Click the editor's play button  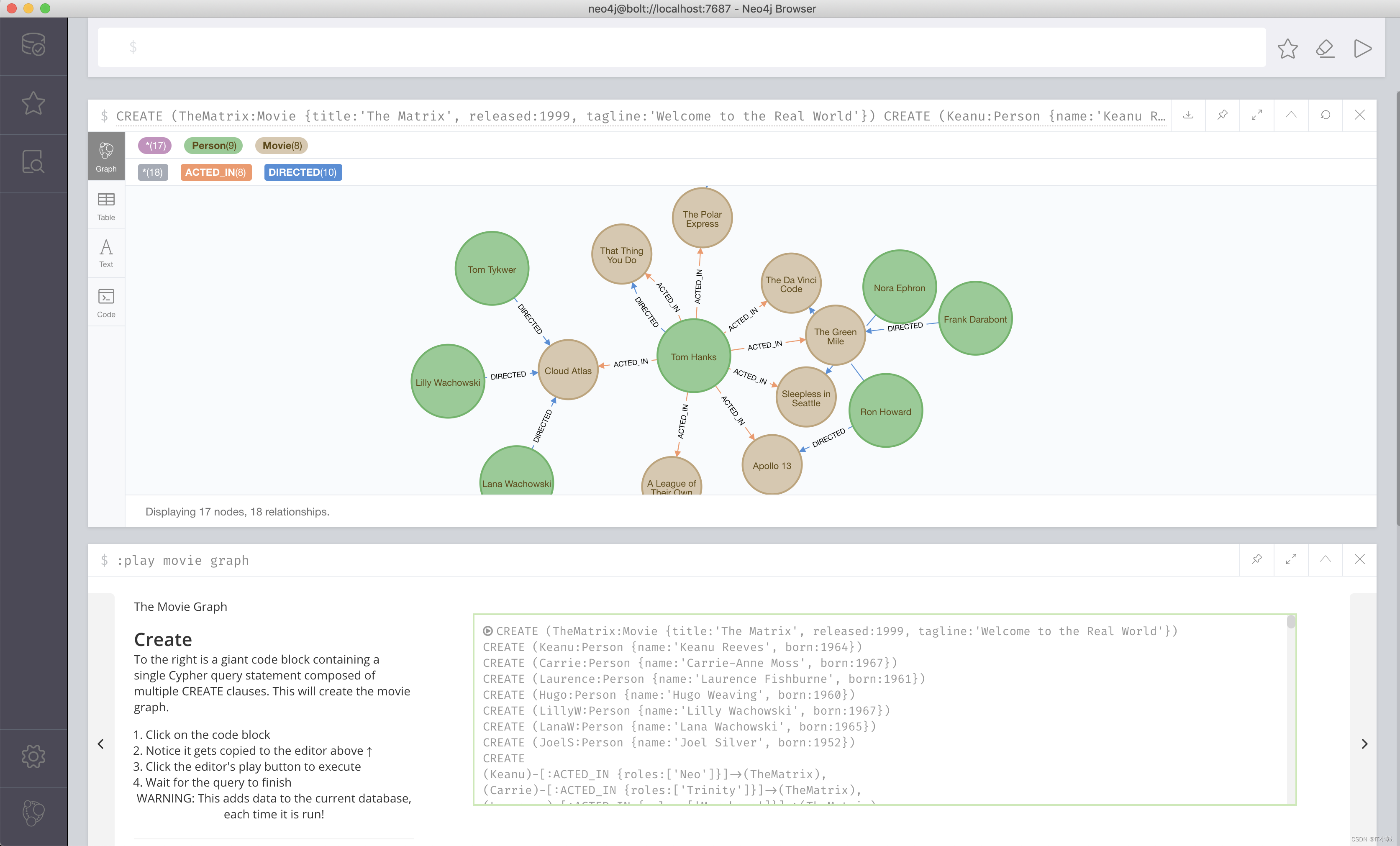click(1362, 48)
